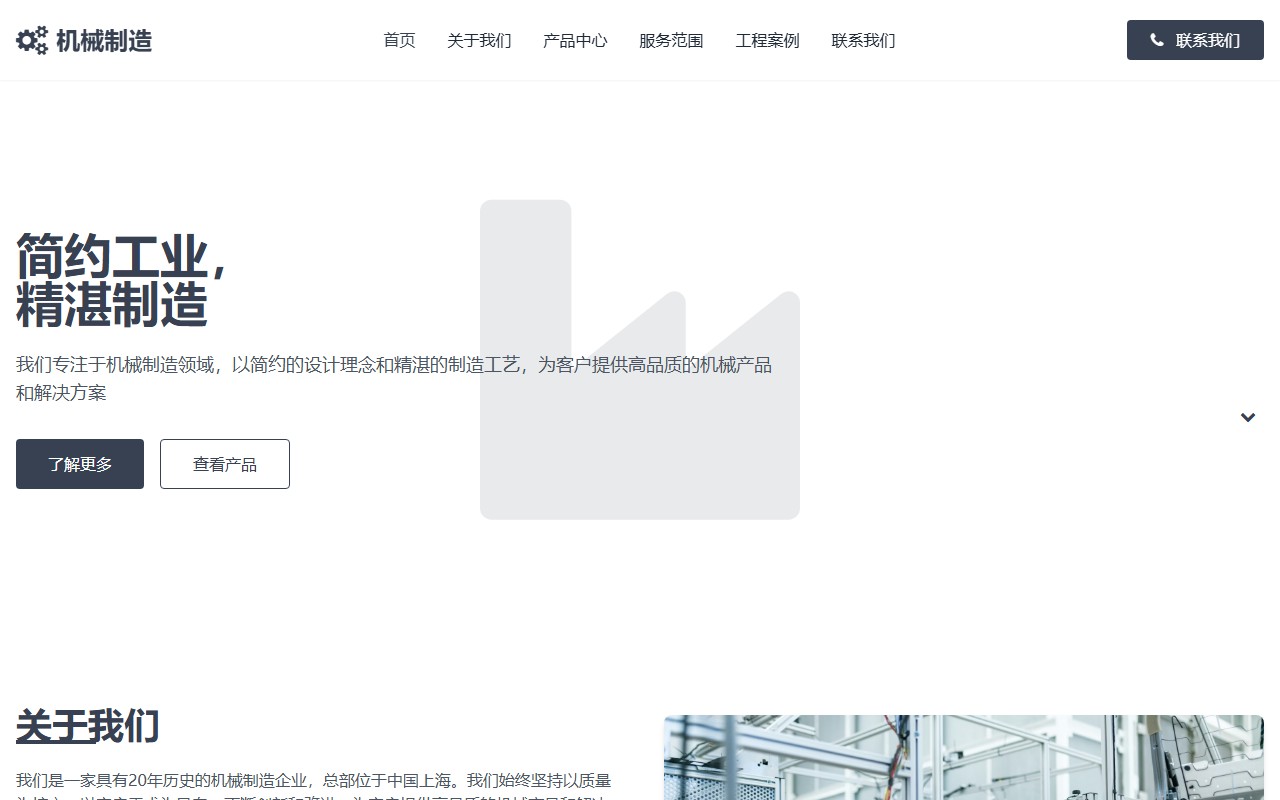
Task: Click the phone icon in the contact button
Action: click(1157, 40)
